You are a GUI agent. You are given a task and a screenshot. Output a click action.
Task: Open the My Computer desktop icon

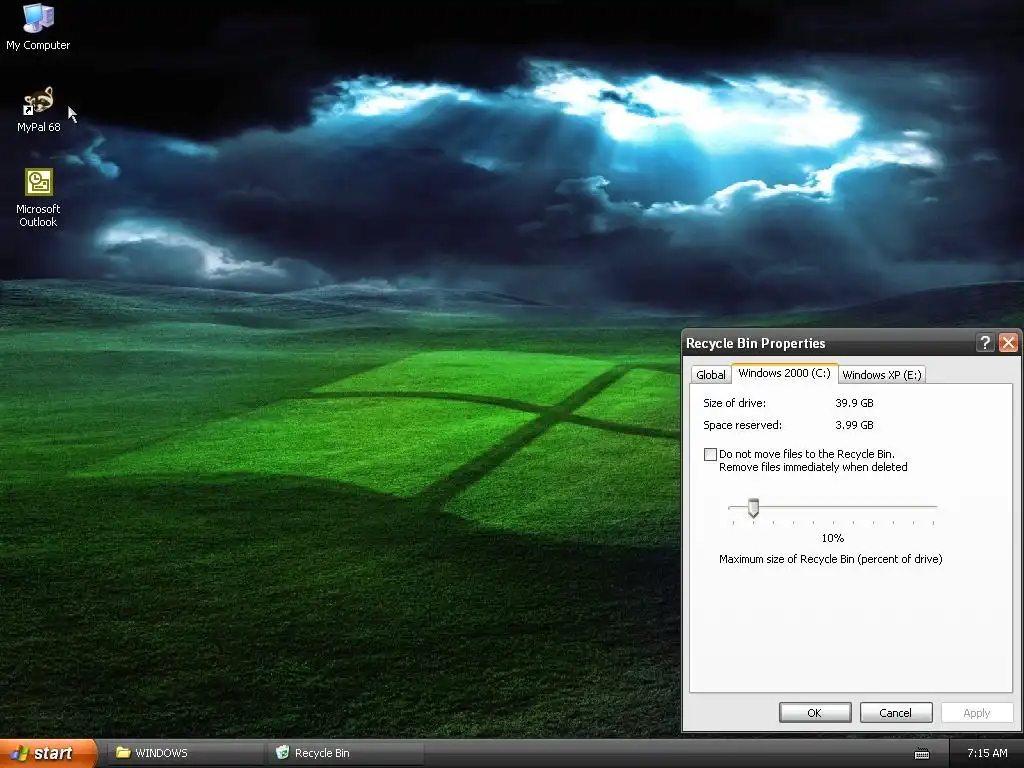click(x=38, y=26)
